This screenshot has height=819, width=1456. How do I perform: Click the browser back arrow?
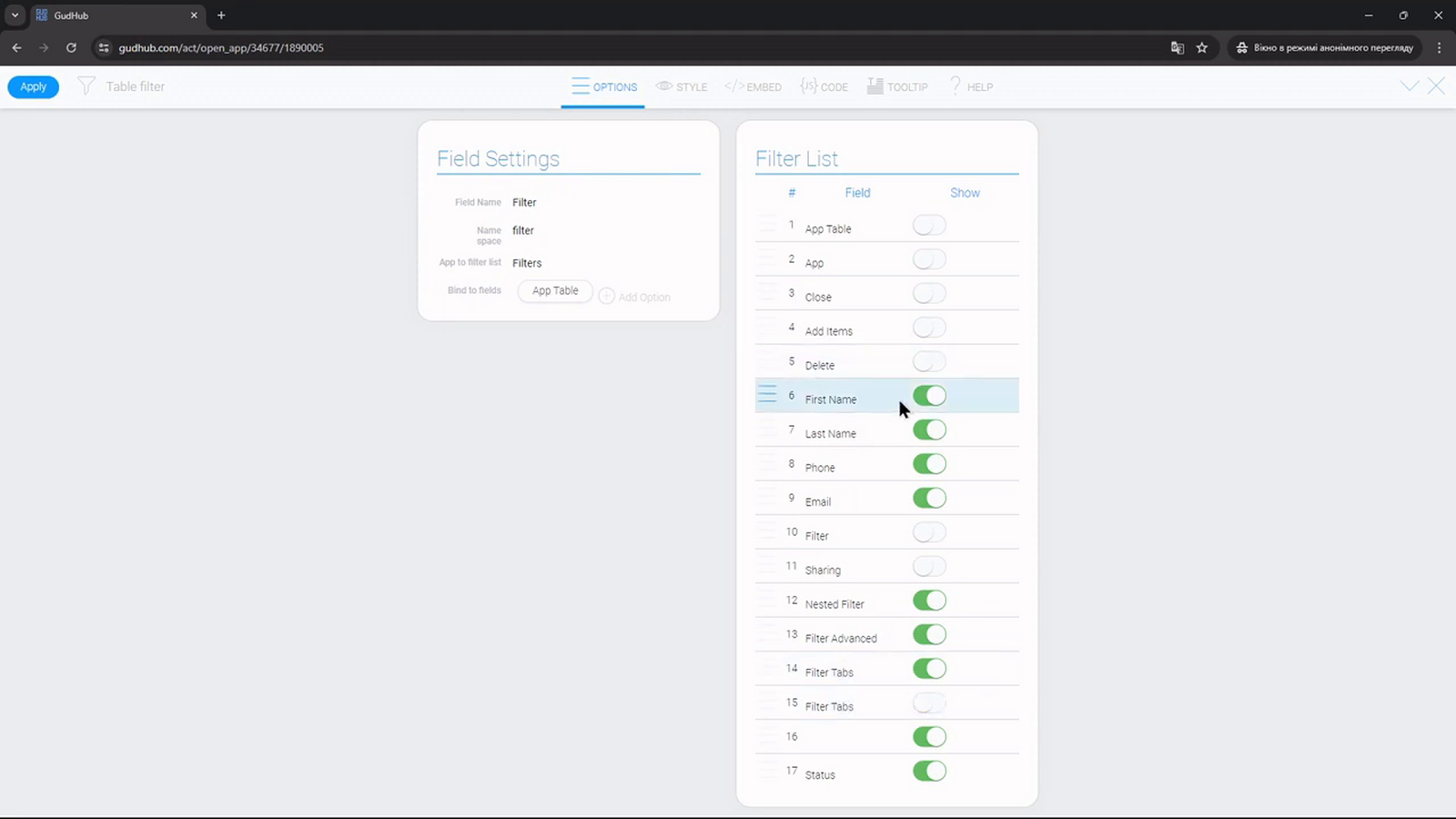pyautogui.click(x=16, y=47)
